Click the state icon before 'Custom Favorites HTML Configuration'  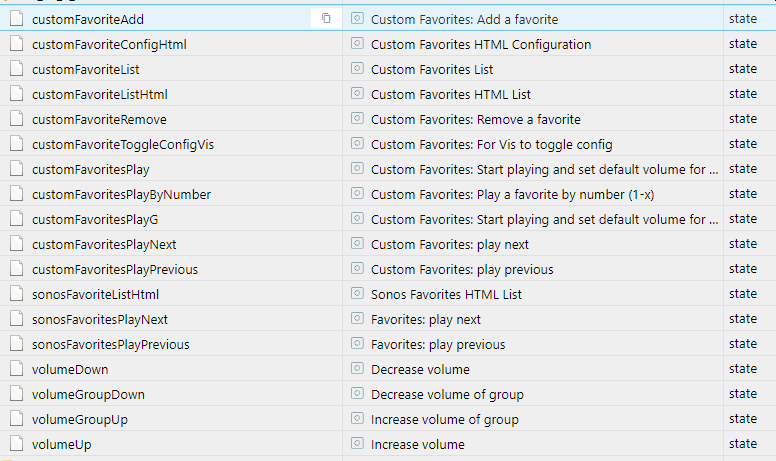pyautogui.click(x=357, y=44)
